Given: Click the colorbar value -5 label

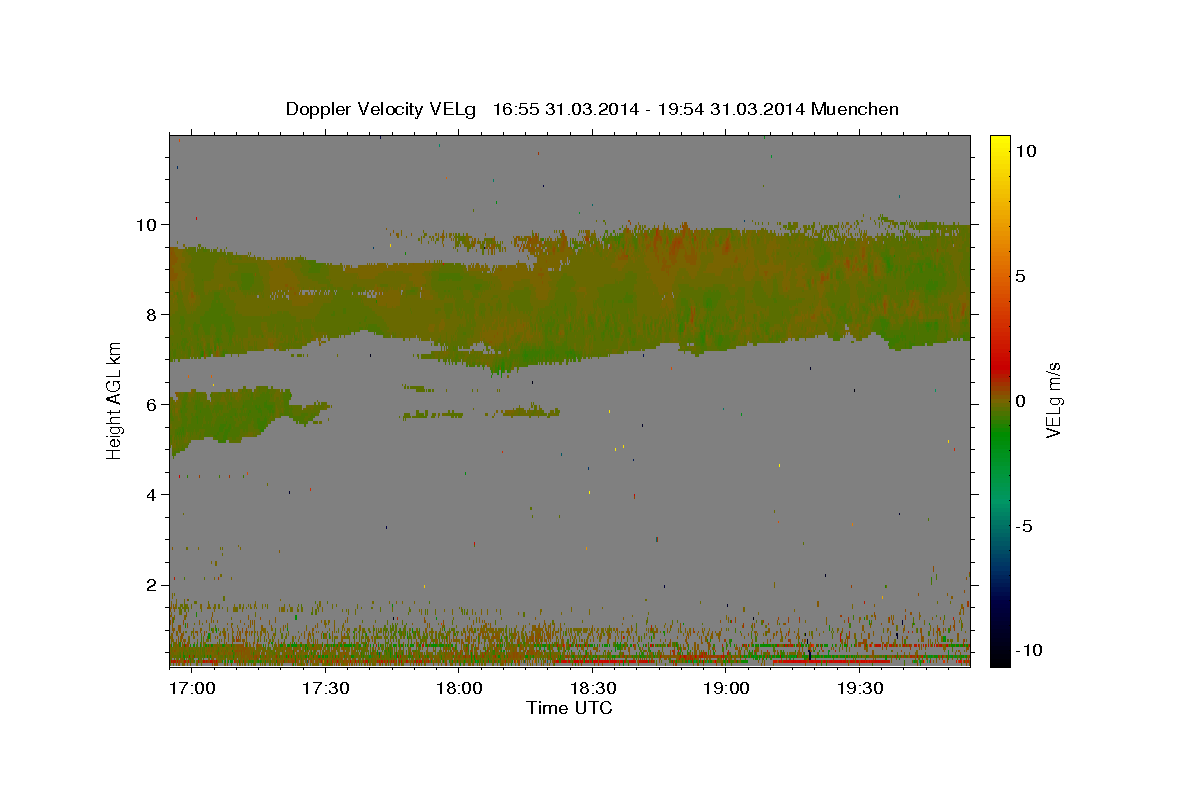Looking at the screenshot, I should 1024,526.
